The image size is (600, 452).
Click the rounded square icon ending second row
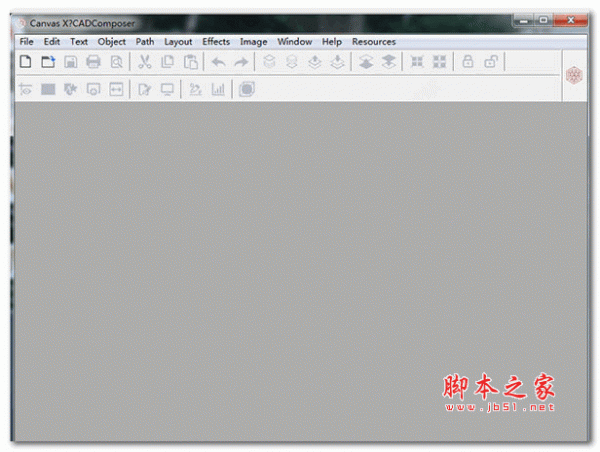pyautogui.click(x=247, y=89)
